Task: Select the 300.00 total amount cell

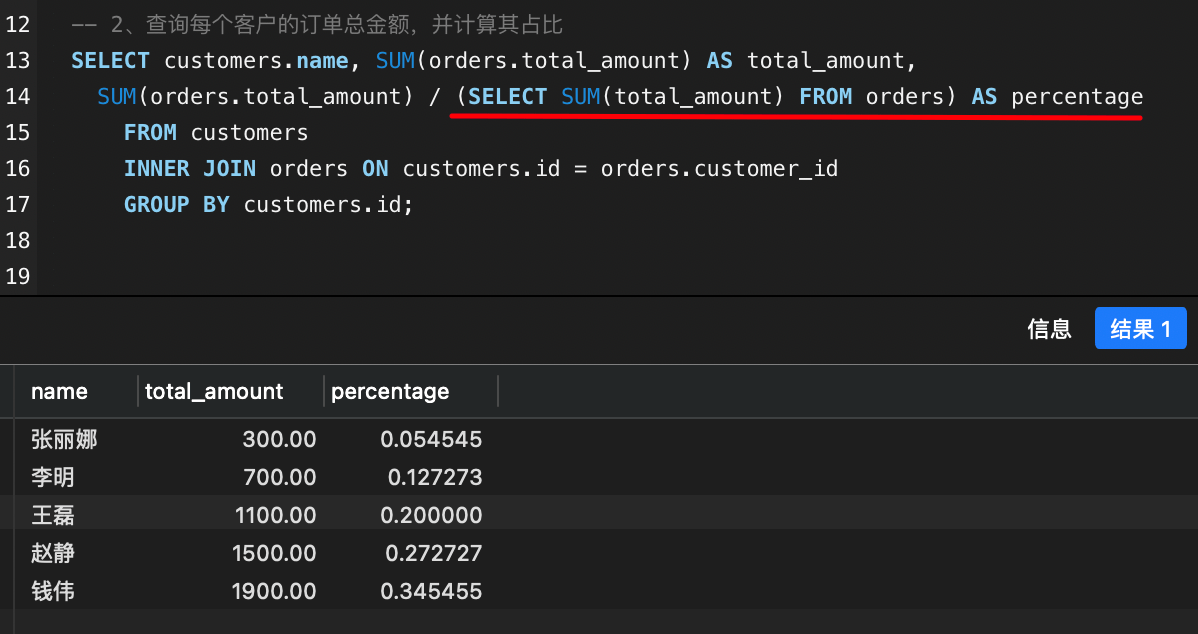Action: click(279, 439)
